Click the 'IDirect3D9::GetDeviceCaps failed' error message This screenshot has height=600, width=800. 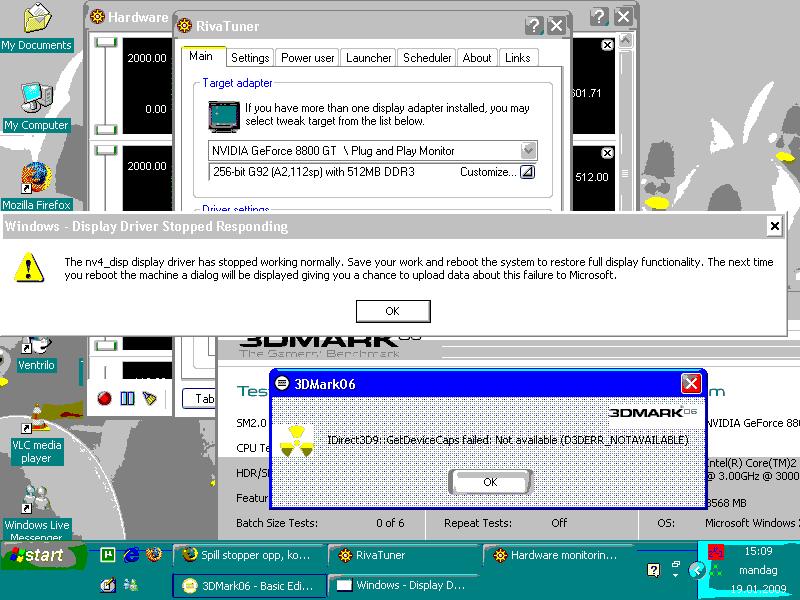508,440
